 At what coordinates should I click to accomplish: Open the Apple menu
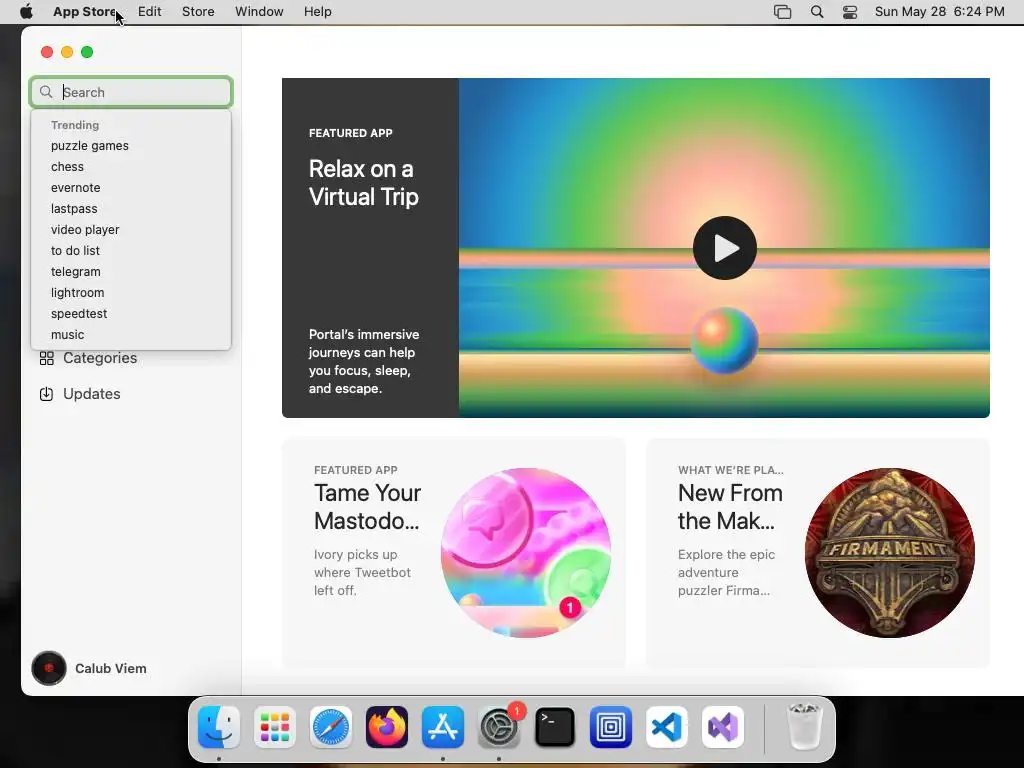26,12
